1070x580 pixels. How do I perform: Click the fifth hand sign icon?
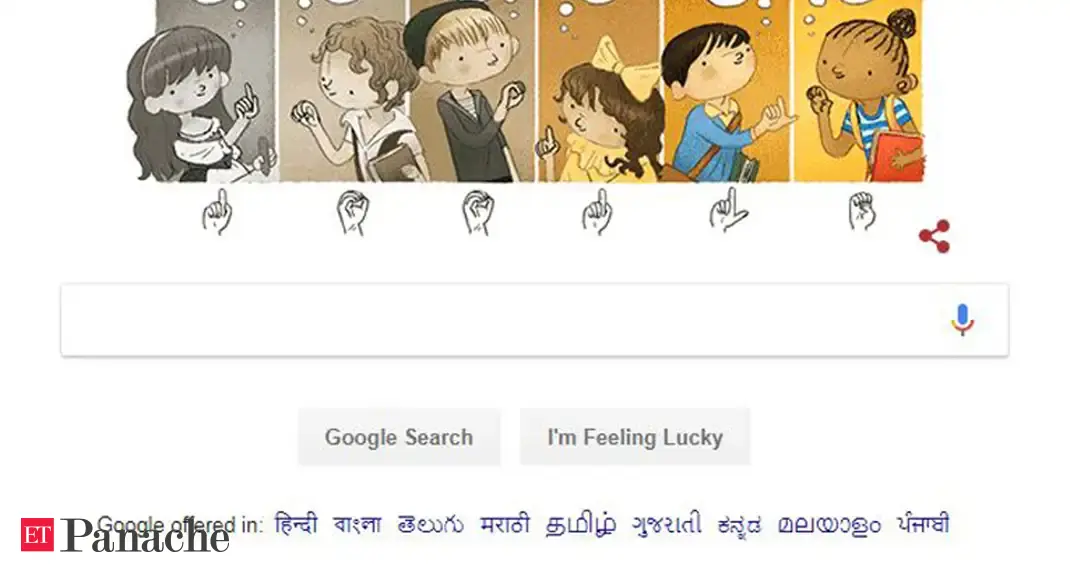point(727,210)
